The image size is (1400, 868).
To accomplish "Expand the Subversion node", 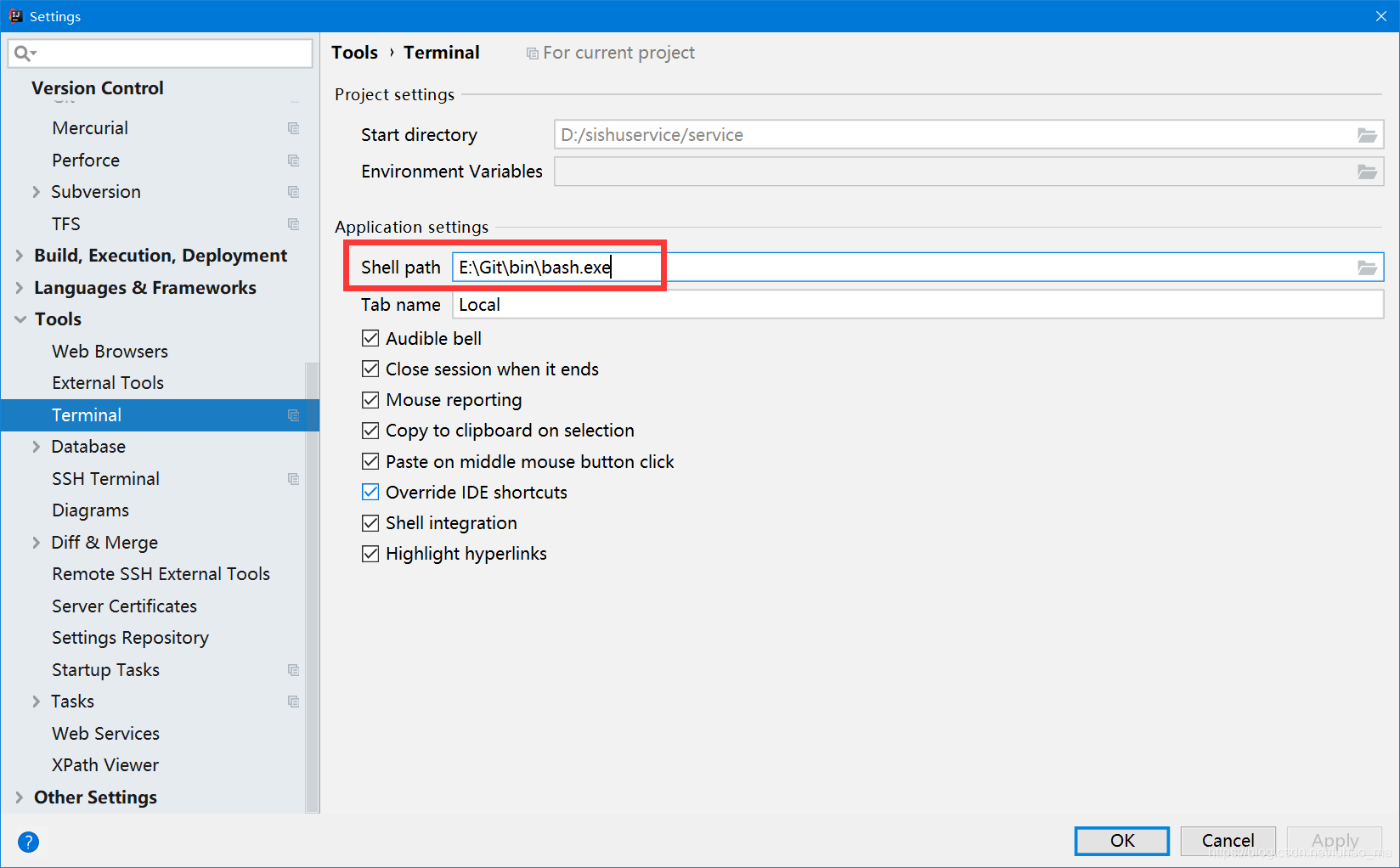I will pyautogui.click(x=36, y=192).
